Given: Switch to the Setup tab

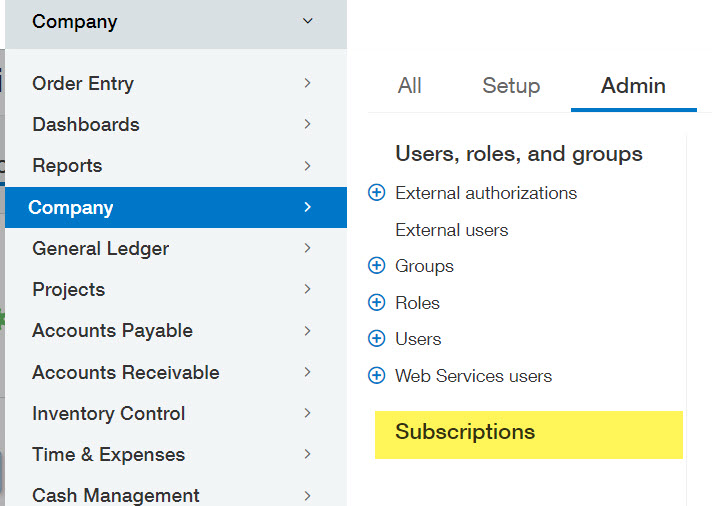Looking at the screenshot, I should (511, 86).
